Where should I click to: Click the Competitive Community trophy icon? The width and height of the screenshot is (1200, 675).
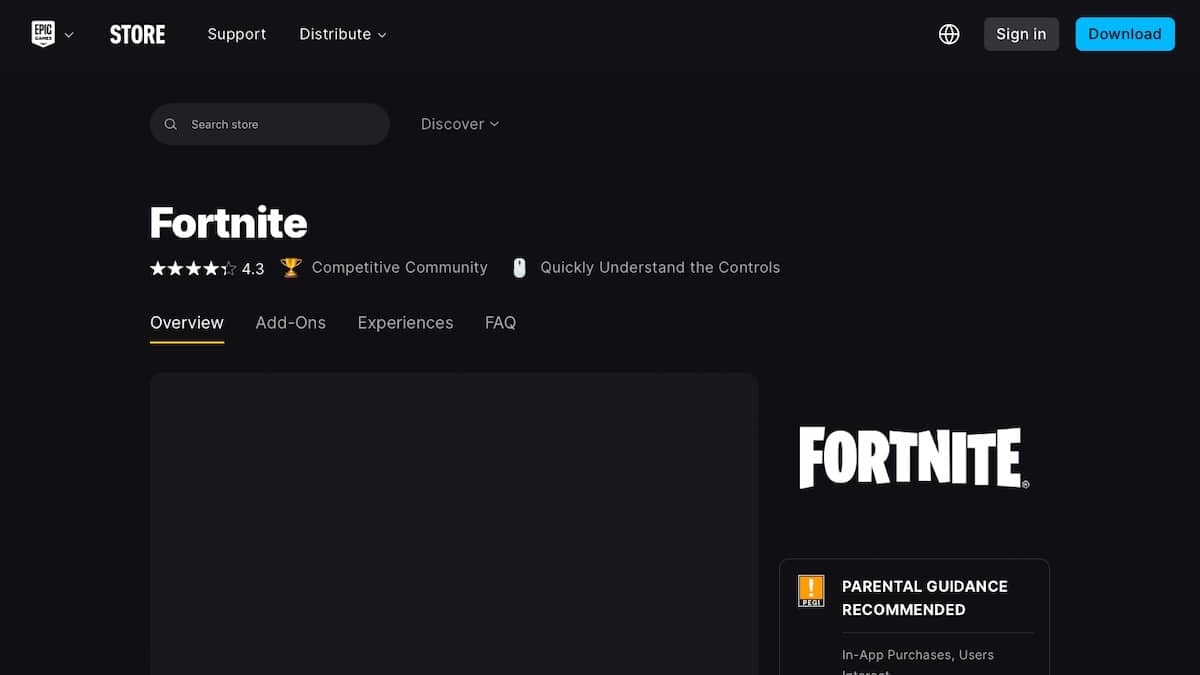coord(289,266)
